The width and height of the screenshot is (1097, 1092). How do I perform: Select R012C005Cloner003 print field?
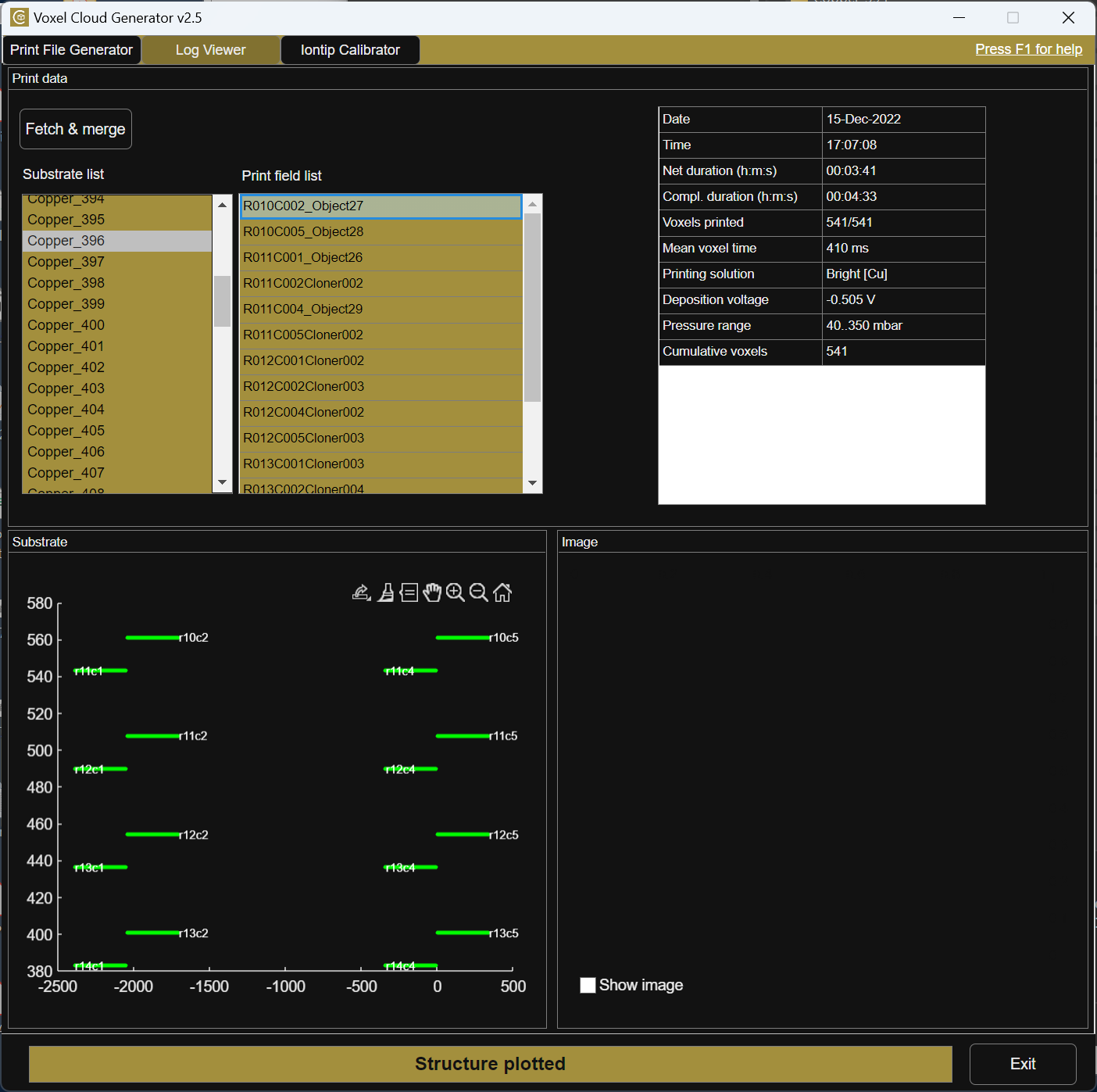(x=381, y=439)
